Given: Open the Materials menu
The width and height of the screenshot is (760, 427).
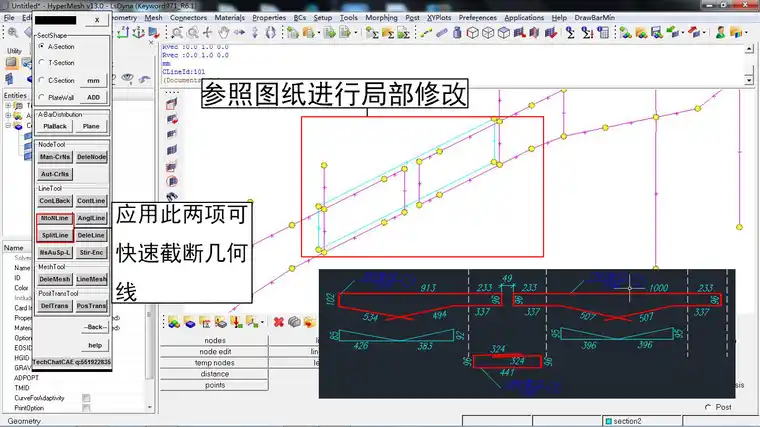Looking at the screenshot, I should pos(229,17).
